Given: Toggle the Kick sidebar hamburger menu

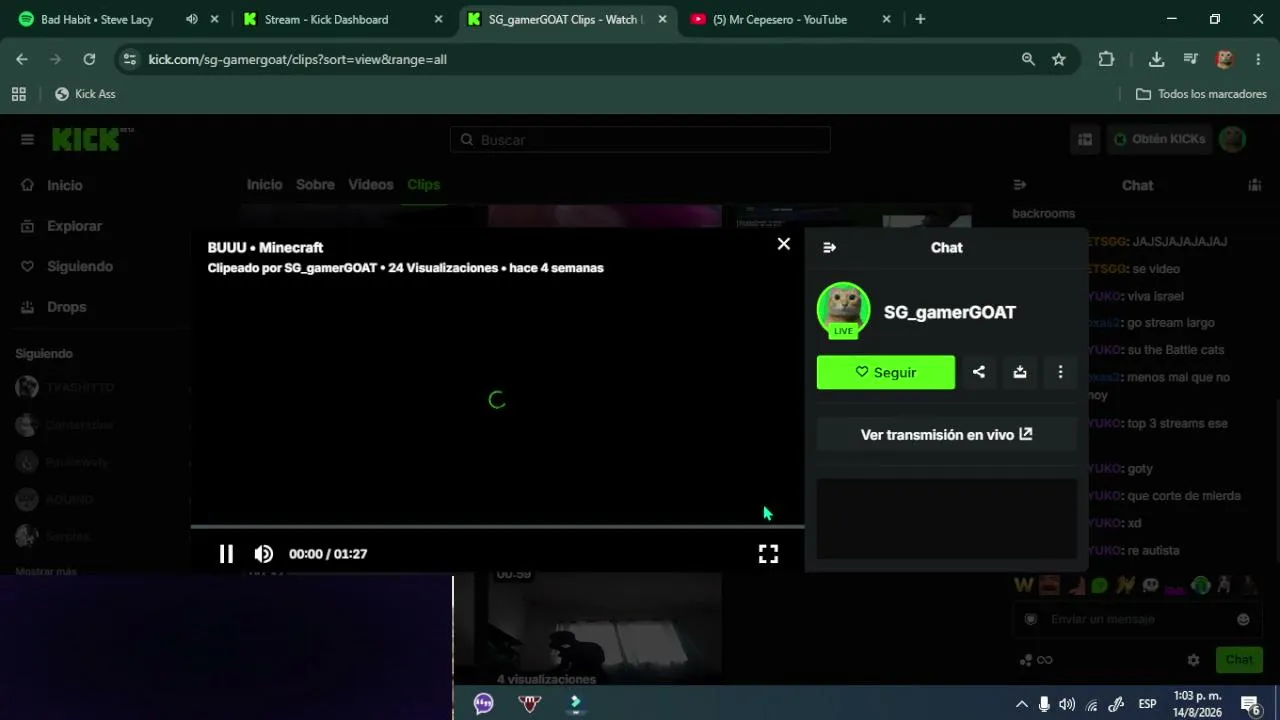Looking at the screenshot, I should (27, 140).
